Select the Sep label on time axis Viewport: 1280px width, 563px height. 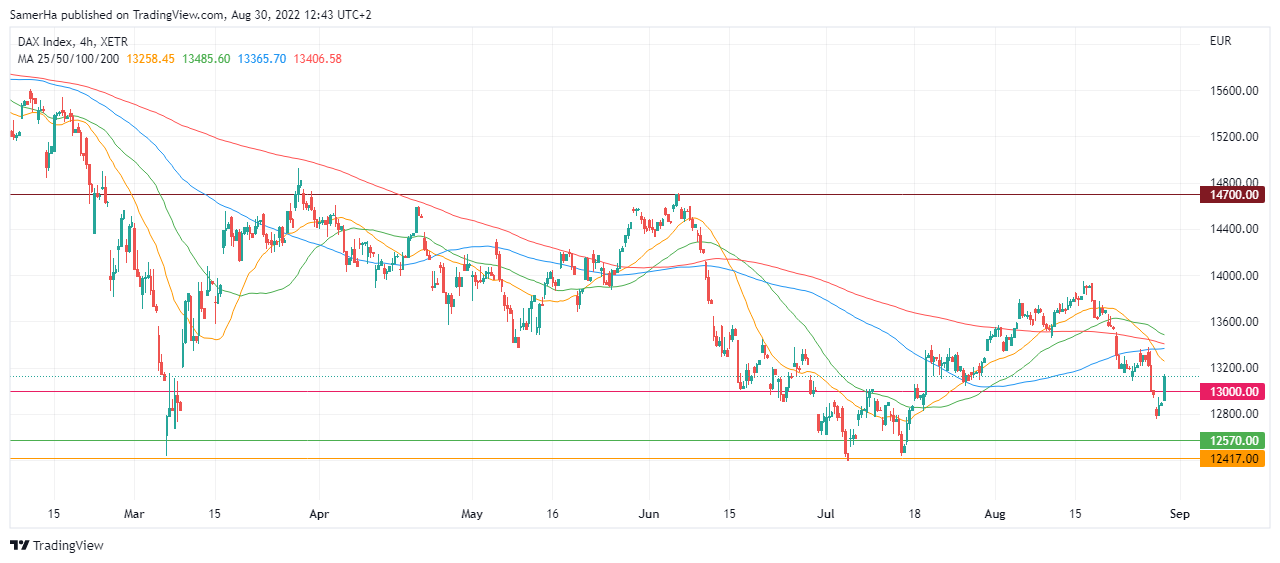[1179, 514]
